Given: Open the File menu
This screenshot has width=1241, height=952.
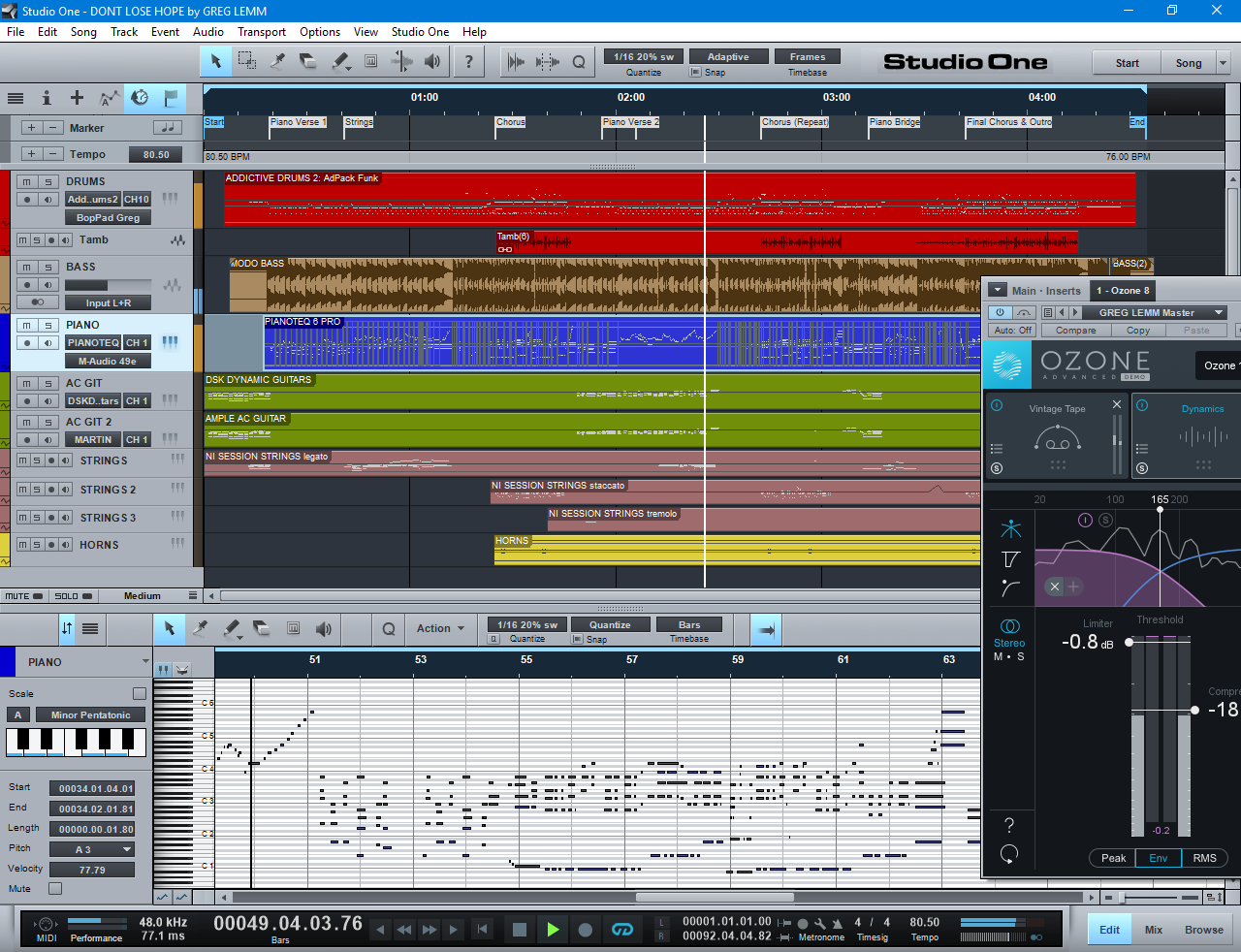Looking at the screenshot, I should pos(16,32).
